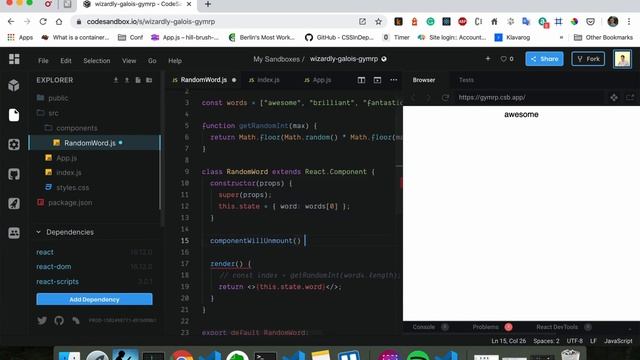
Task: Open editor more options ellipsis
Action: pyautogui.click(x=393, y=80)
